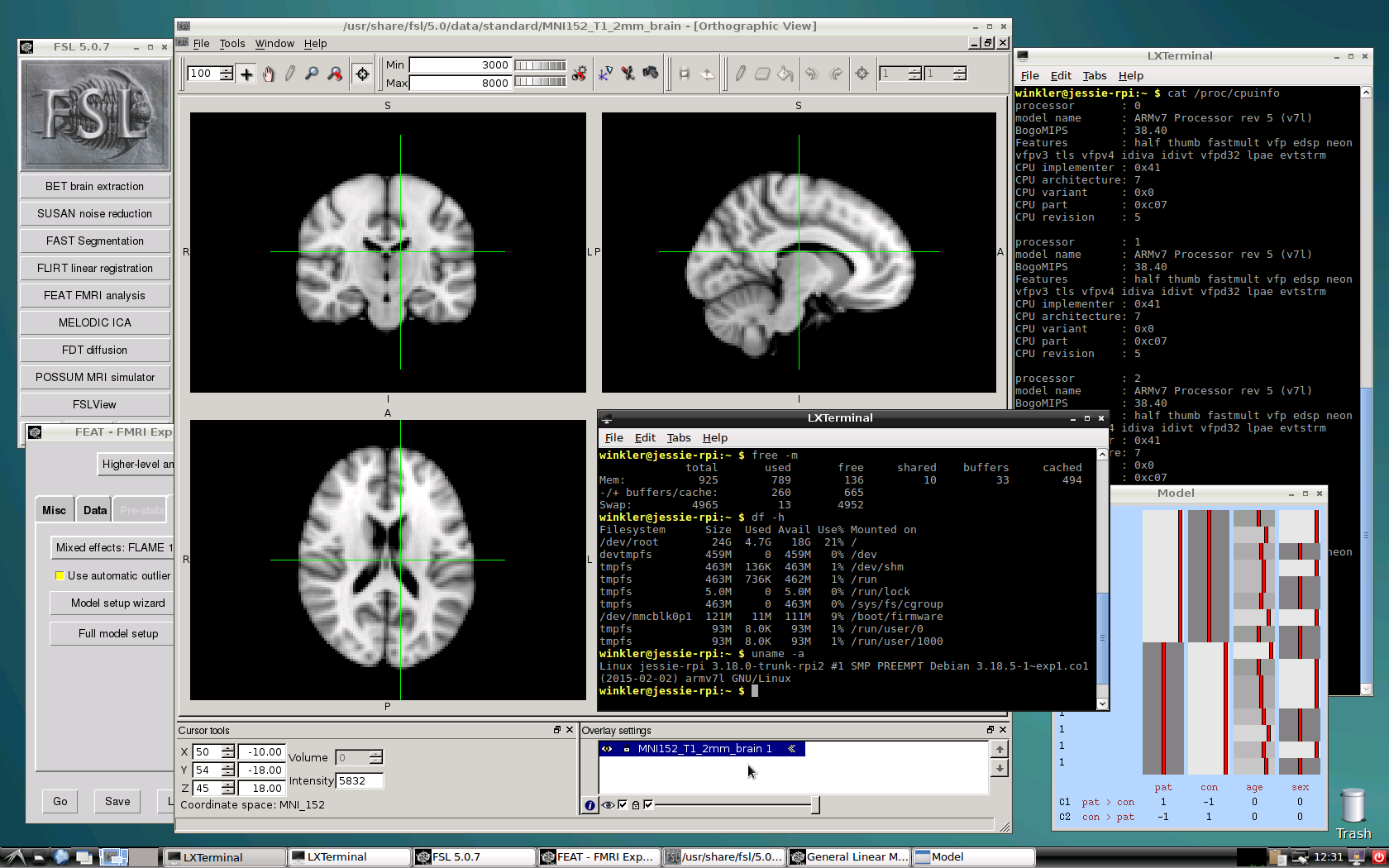Switch to the Misc tab in FEAT
Image resolution: width=1389 pixels, height=868 pixels.
pos(54,510)
